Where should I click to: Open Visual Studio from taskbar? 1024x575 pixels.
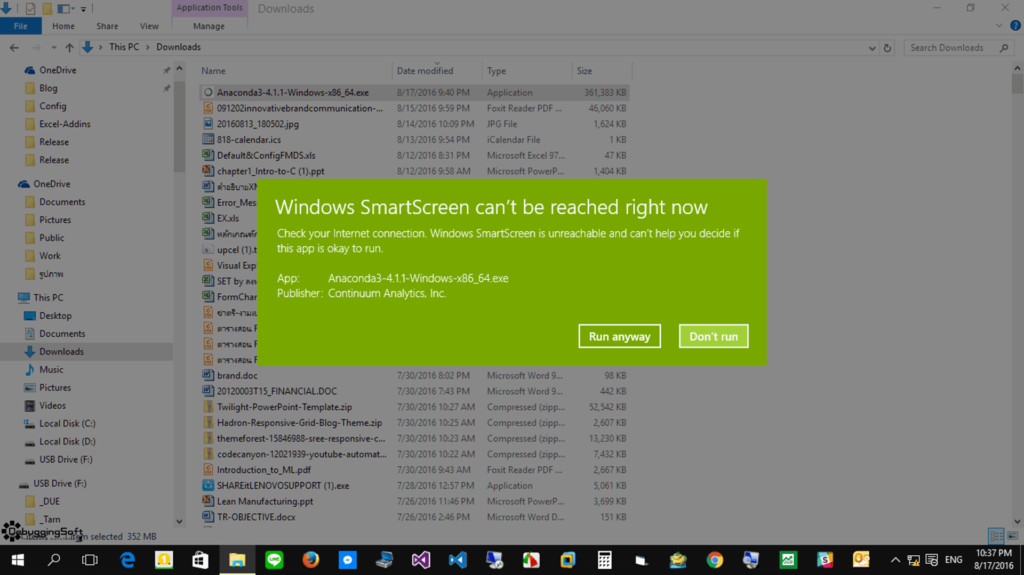tap(421, 560)
